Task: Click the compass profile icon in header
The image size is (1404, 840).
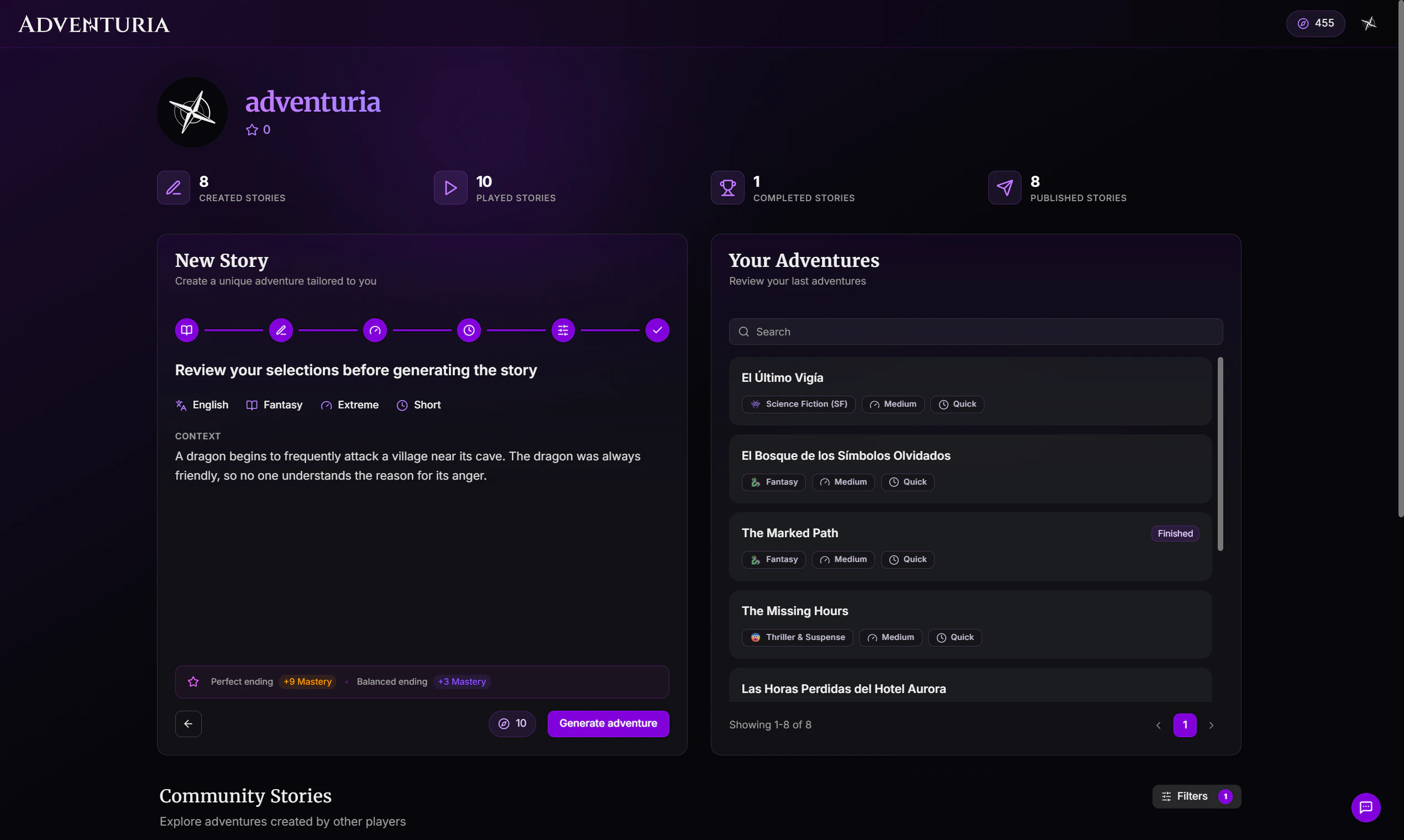Action: [x=1368, y=23]
